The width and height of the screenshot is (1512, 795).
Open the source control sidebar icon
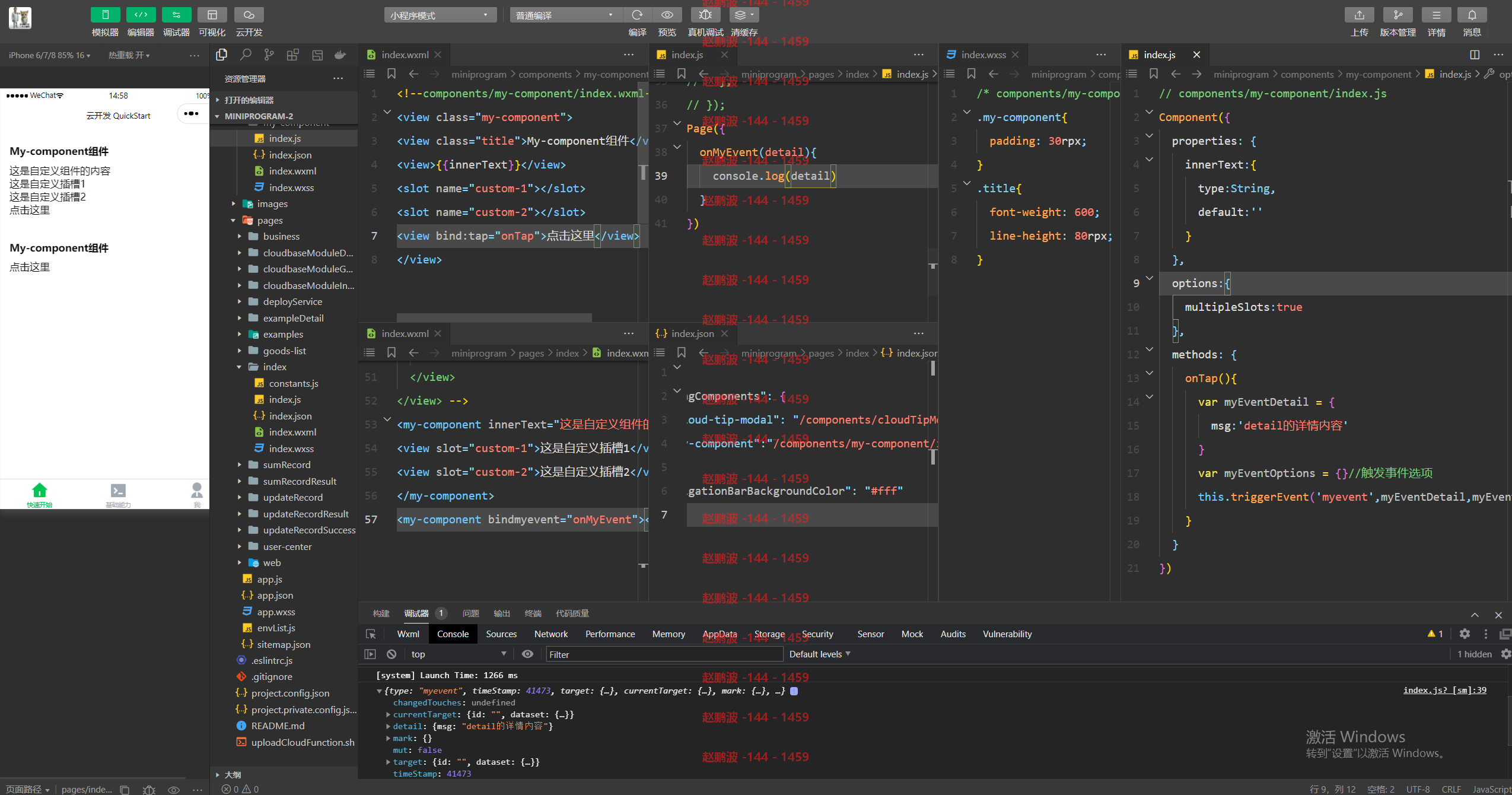click(269, 55)
